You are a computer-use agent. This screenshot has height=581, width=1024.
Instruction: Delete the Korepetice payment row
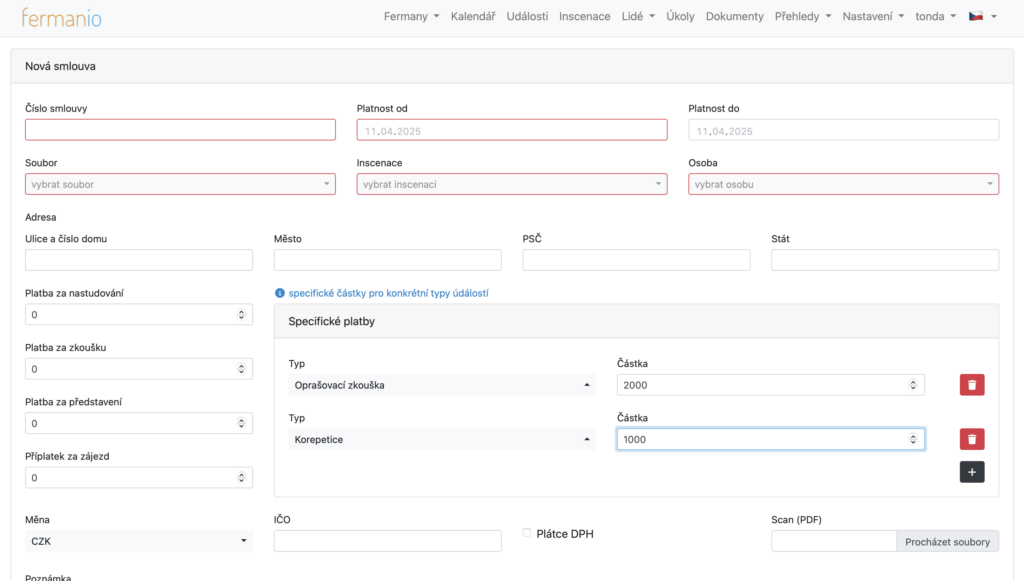point(972,439)
